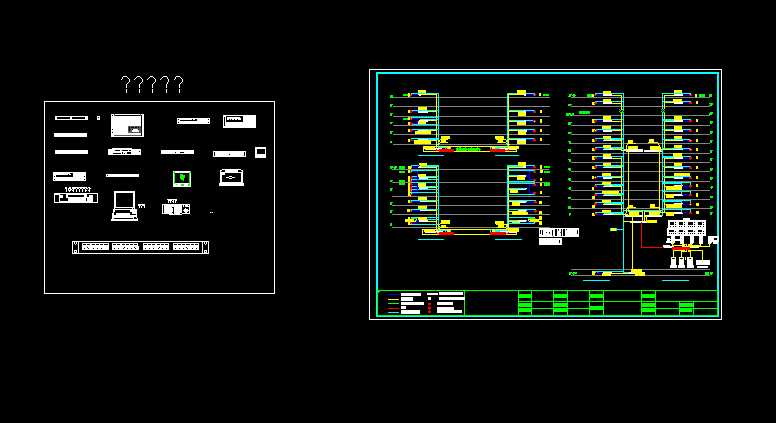The height and width of the screenshot is (423, 776).
Task: Pick the rack device labeled "10???????"
Action: coord(76,198)
